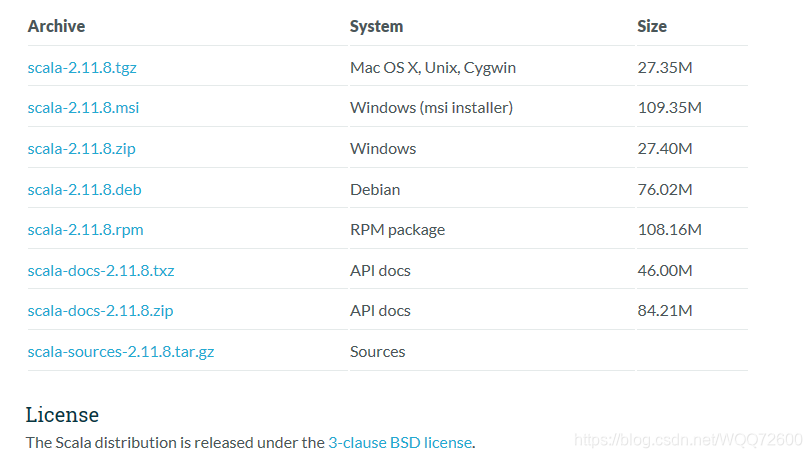Select the Sources system cell
Screen dimensions: 812x458
[378, 352]
